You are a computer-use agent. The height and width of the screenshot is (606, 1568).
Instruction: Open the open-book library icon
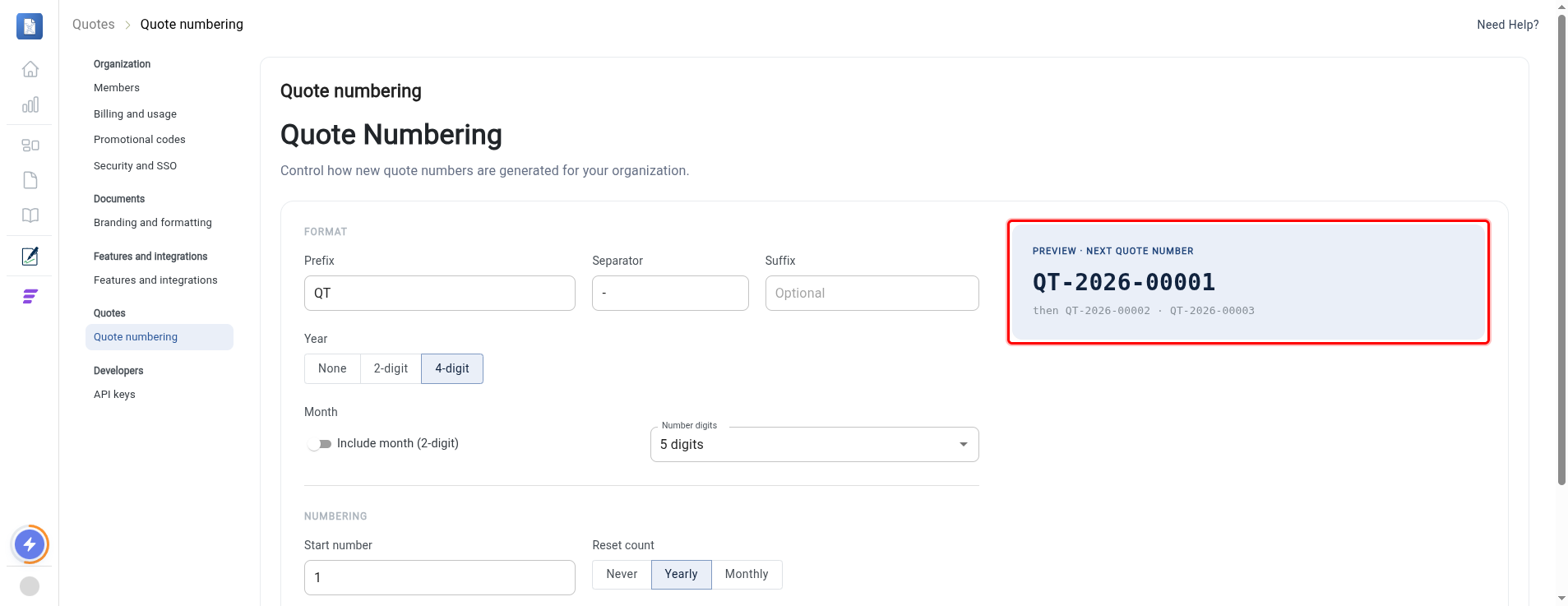tap(30, 215)
